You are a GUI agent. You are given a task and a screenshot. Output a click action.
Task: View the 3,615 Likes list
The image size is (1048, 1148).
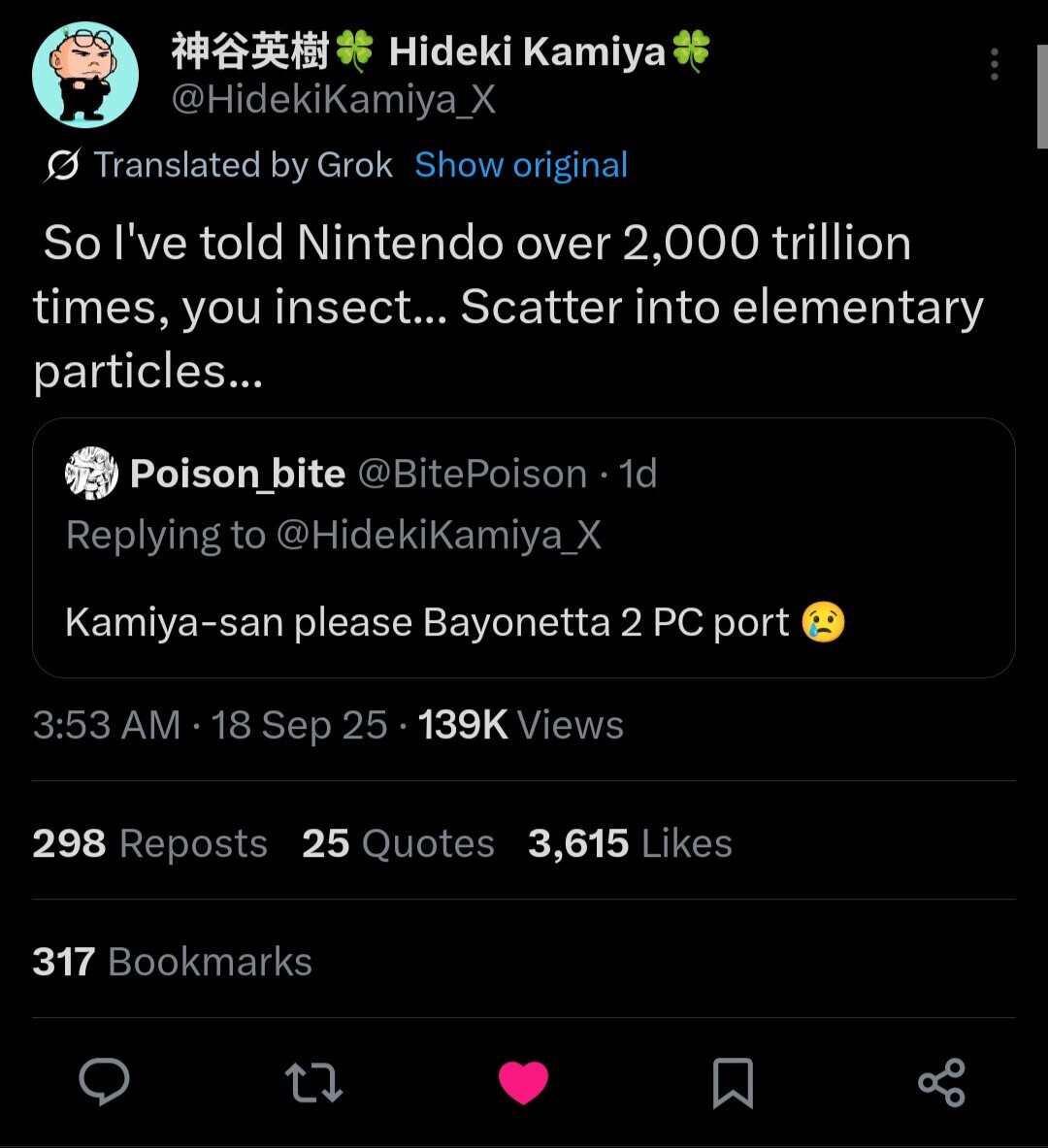[x=630, y=843]
